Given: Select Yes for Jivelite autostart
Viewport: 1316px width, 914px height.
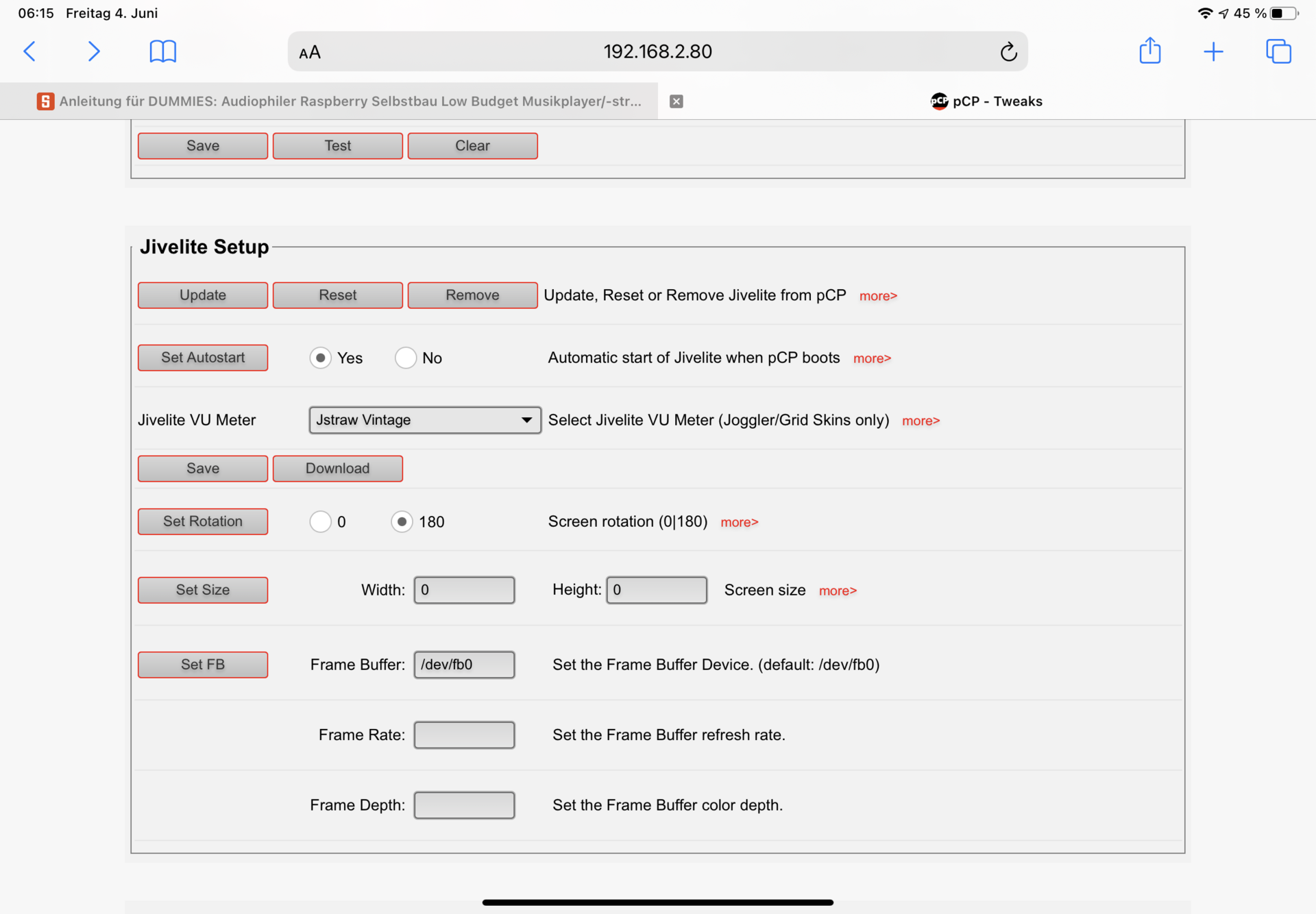Looking at the screenshot, I should click(x=320, y=358).
